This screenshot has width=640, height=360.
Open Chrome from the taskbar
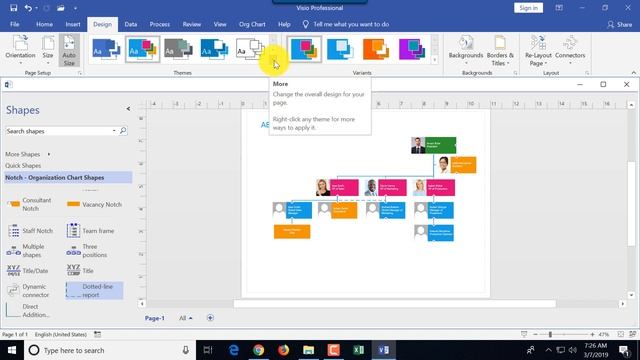[258, 350]
